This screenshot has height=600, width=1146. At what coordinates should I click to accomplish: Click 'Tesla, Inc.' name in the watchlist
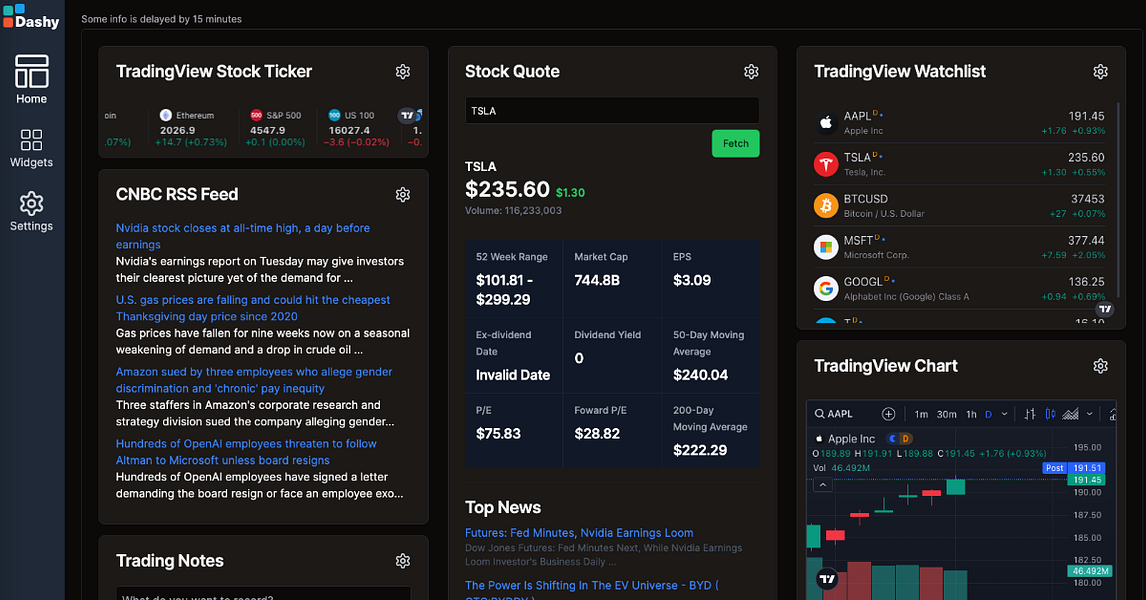pyautogui.click(x=865, y=172)
